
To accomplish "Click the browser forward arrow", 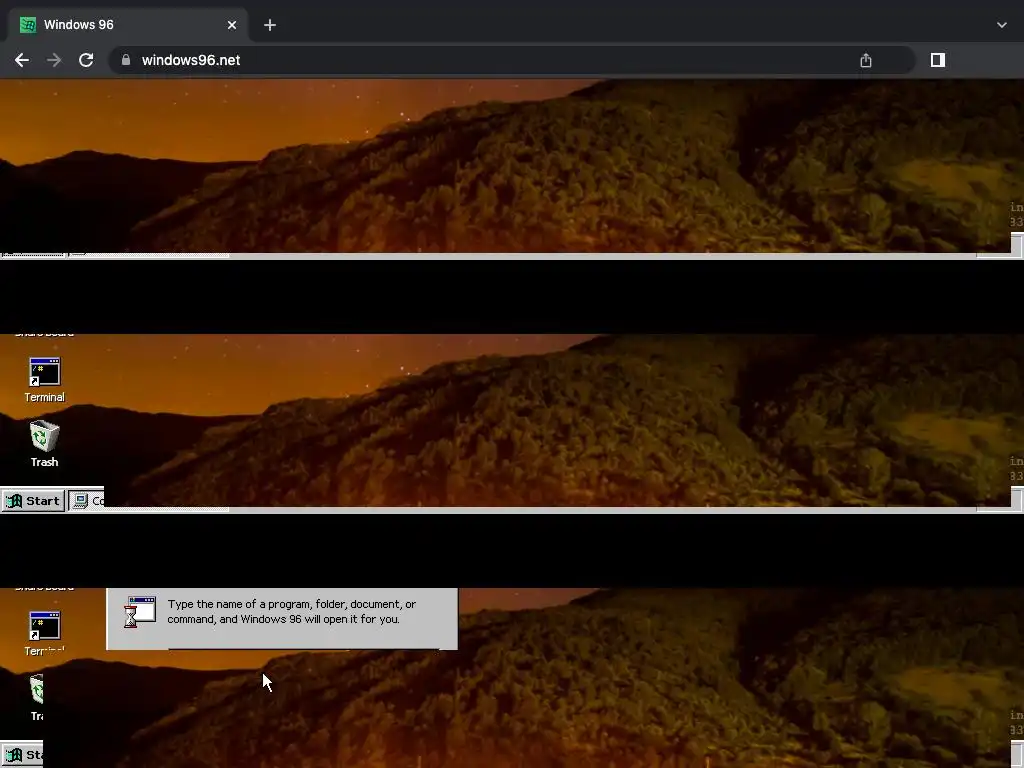I will 54,60.
